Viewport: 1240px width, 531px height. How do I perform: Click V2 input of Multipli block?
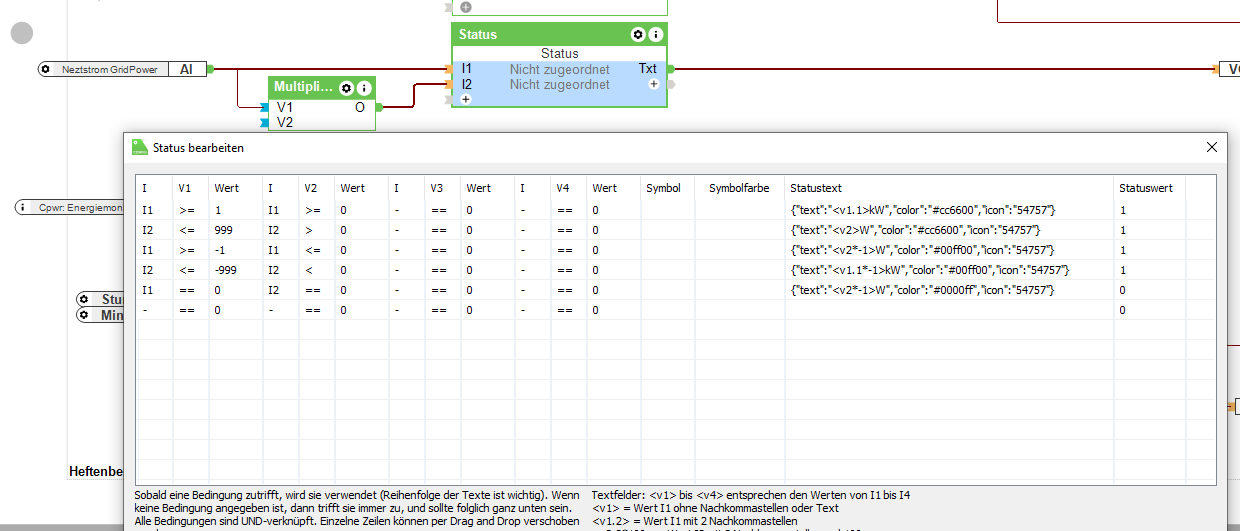[285, 122]
